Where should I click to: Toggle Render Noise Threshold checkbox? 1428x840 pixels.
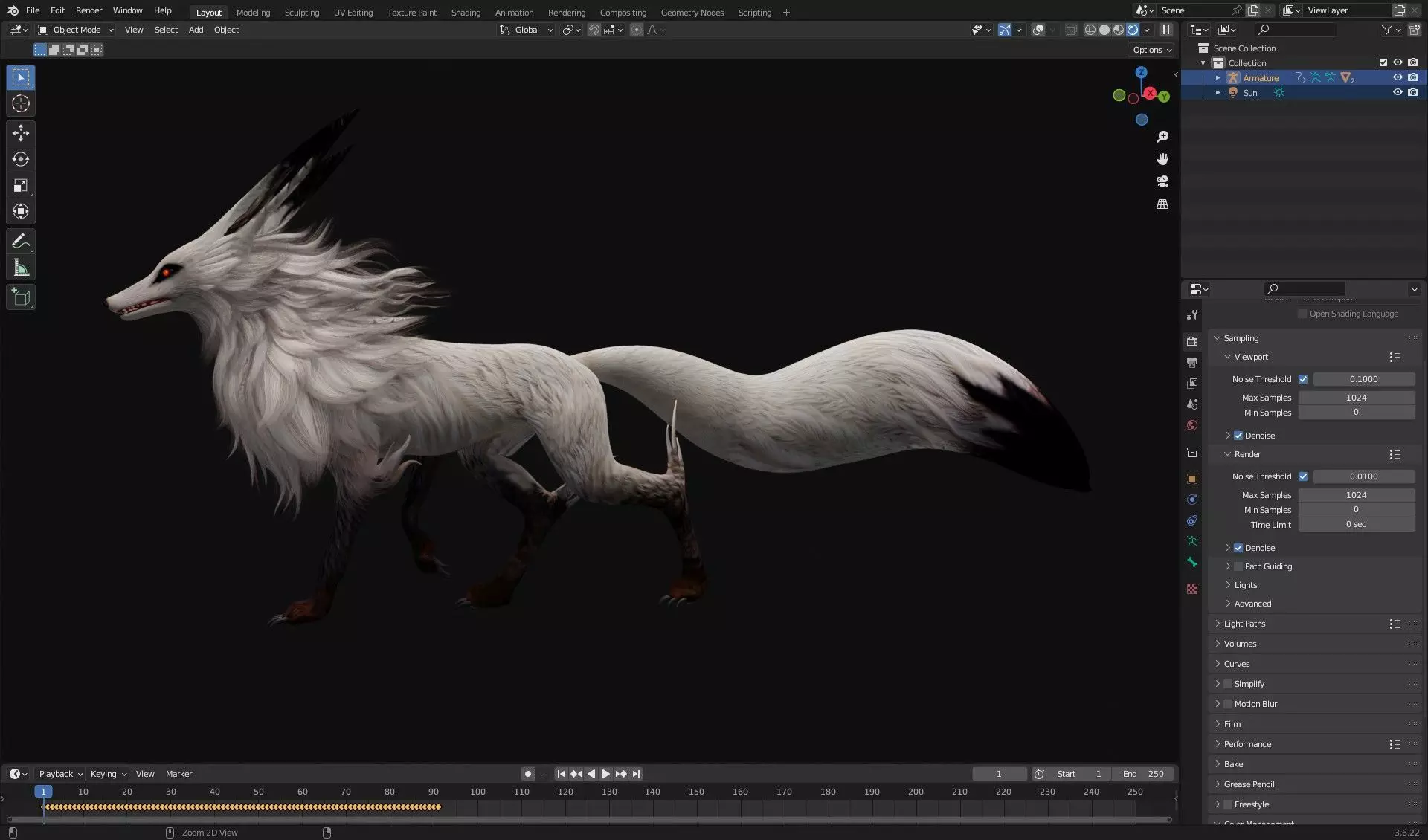pyautogui.click(x=1303, y=476)
